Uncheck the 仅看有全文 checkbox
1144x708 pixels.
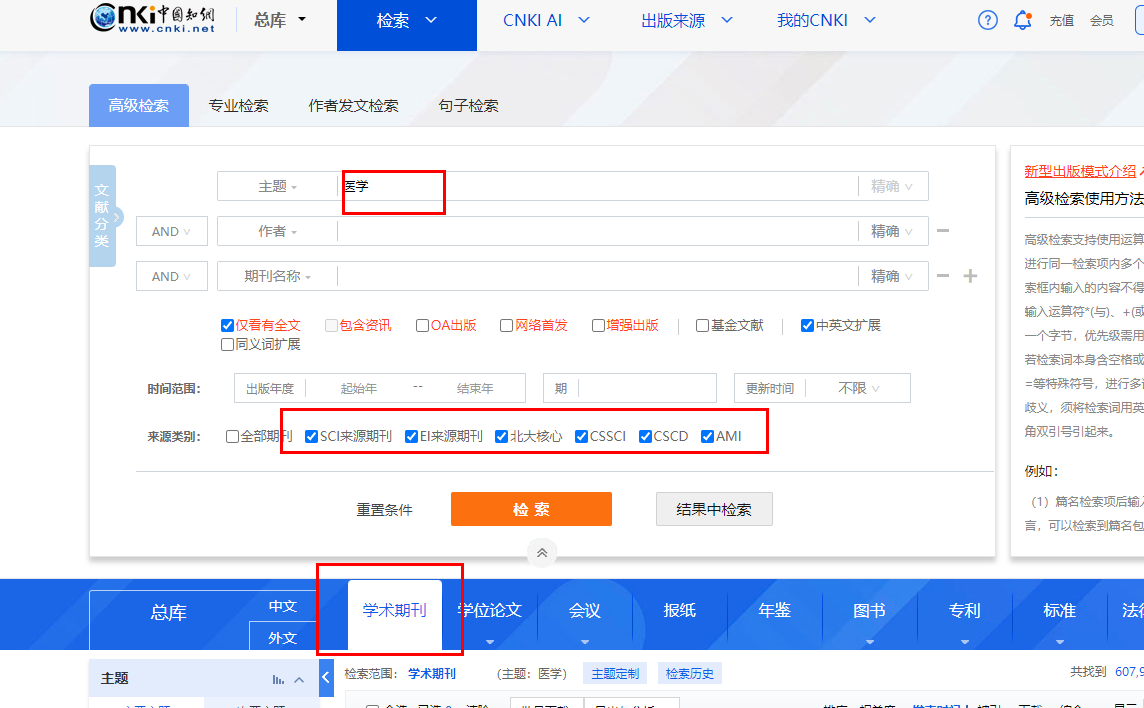pyautogui.click(x=228, y=324)
